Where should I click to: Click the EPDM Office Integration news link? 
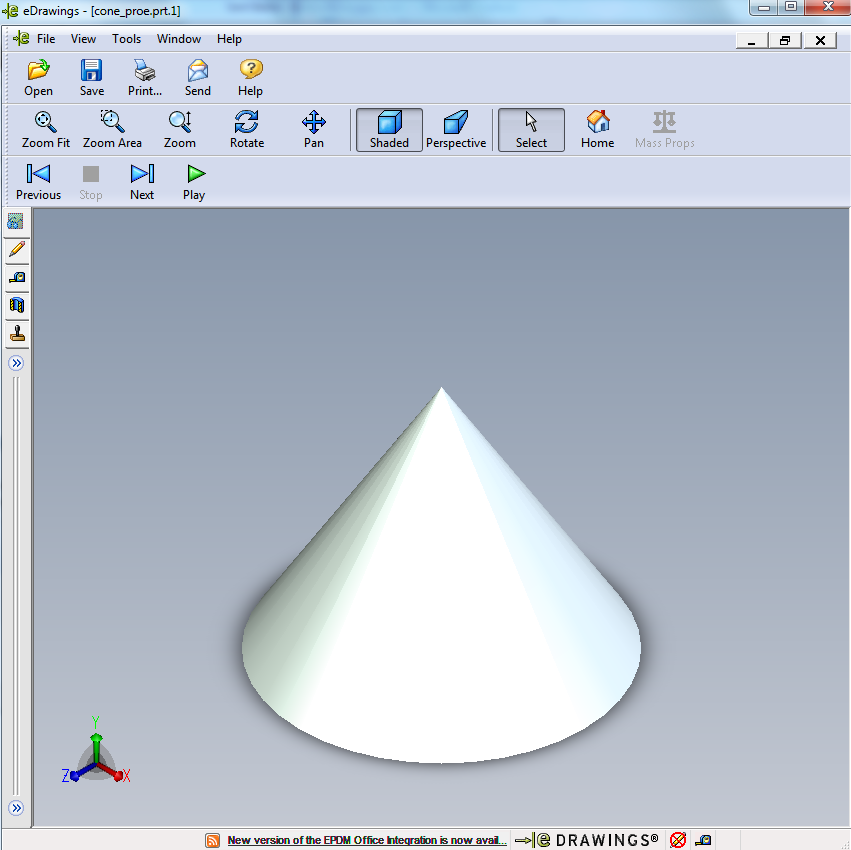(367, 840)
